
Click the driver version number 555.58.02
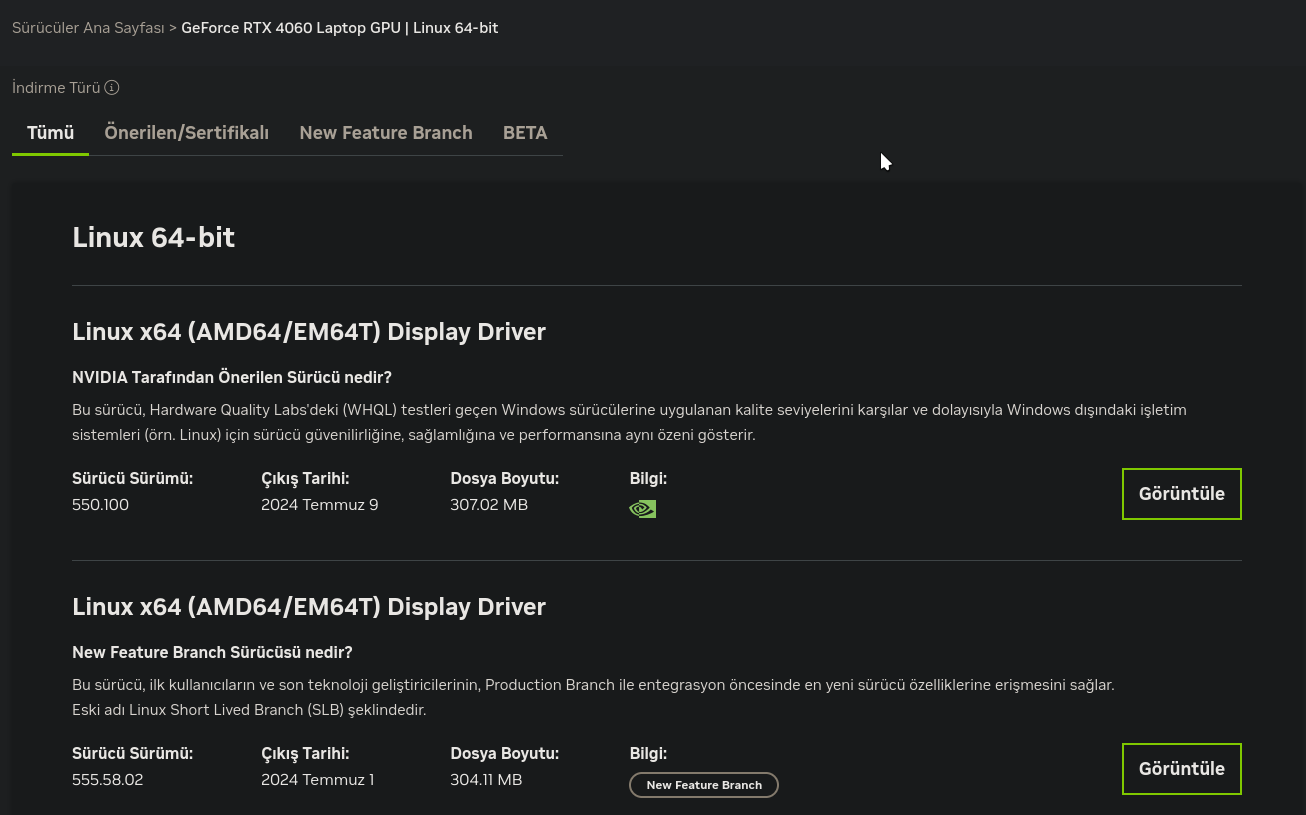point(108,780)
